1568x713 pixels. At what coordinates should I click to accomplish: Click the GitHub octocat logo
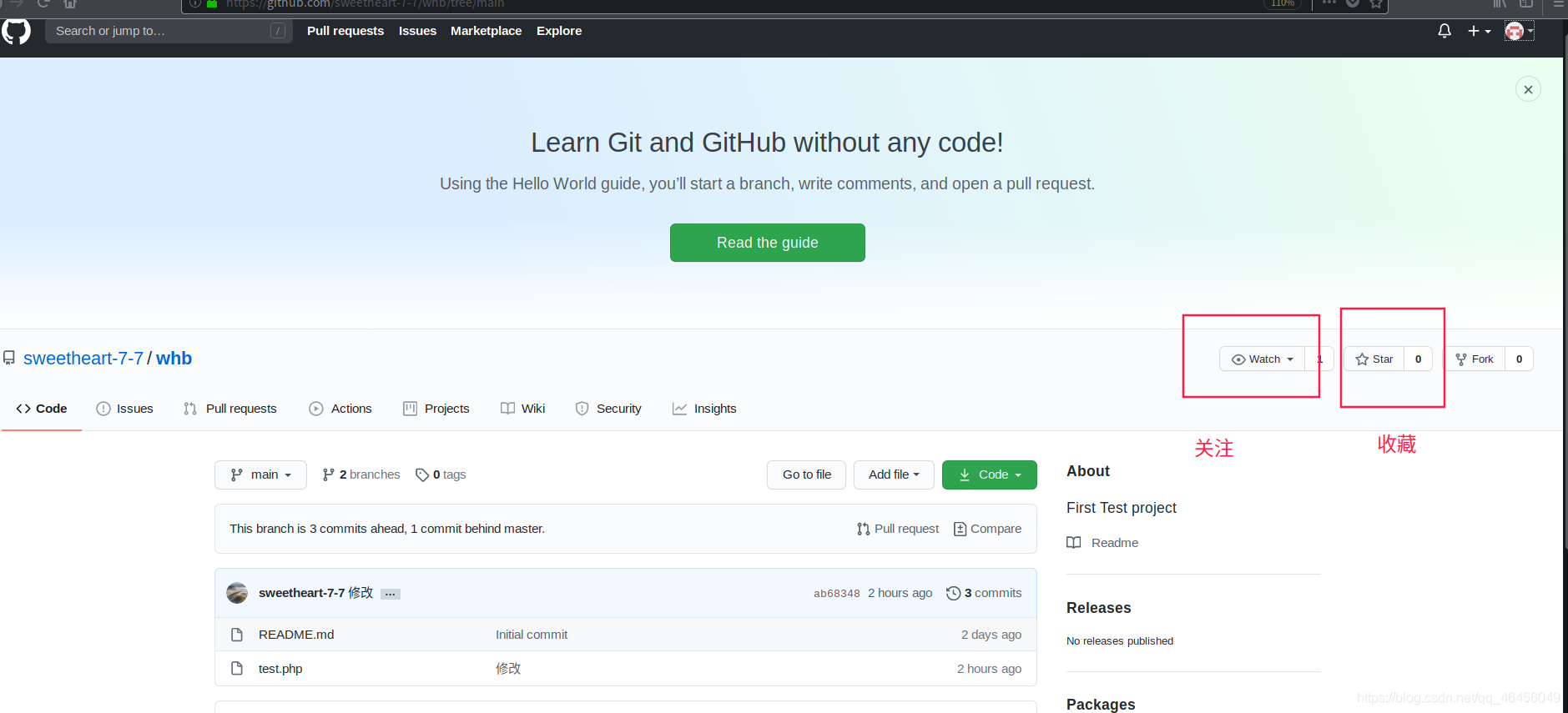[16, 31]
